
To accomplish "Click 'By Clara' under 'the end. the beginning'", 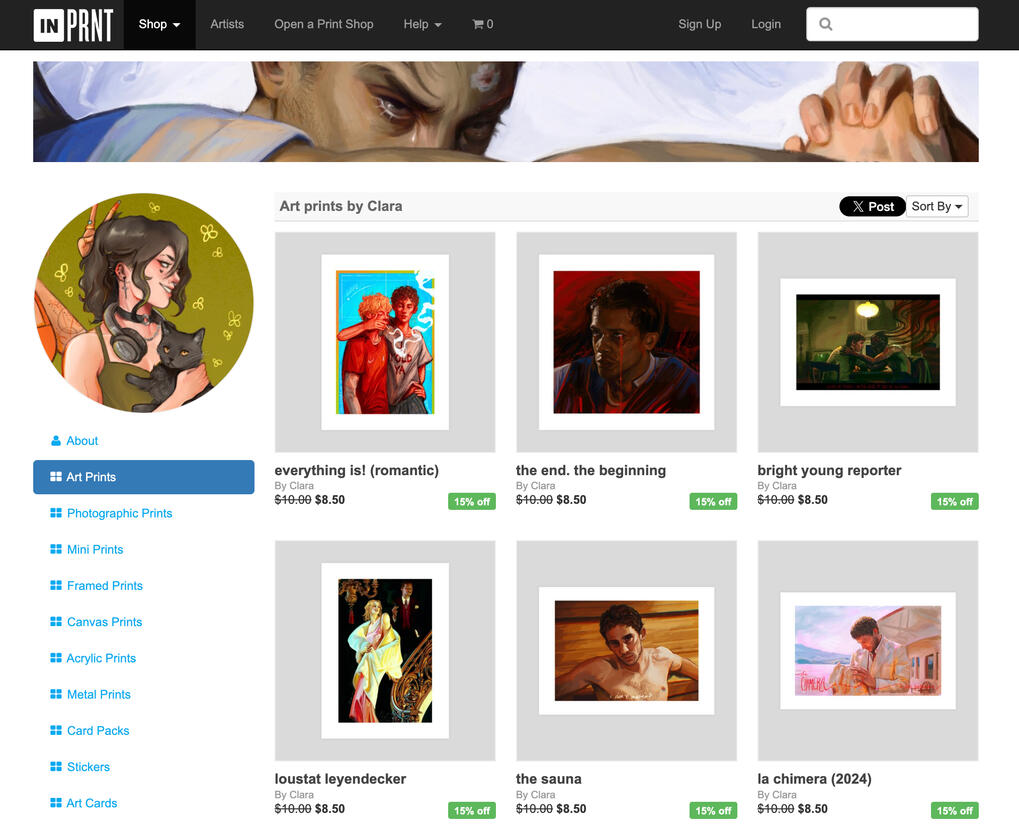I will point(535,485).
